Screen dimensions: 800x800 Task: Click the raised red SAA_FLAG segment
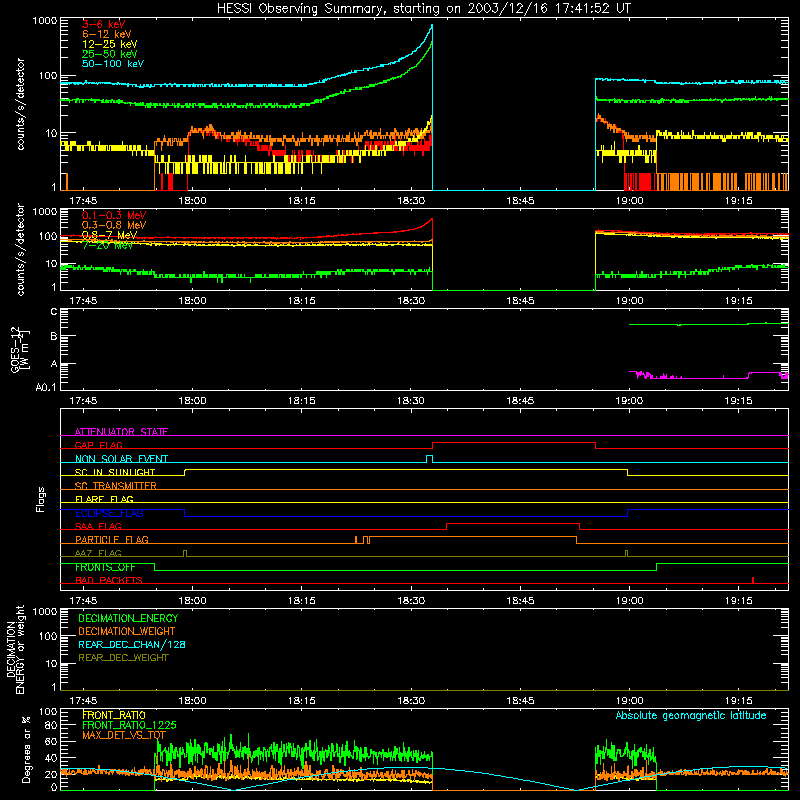513,523
